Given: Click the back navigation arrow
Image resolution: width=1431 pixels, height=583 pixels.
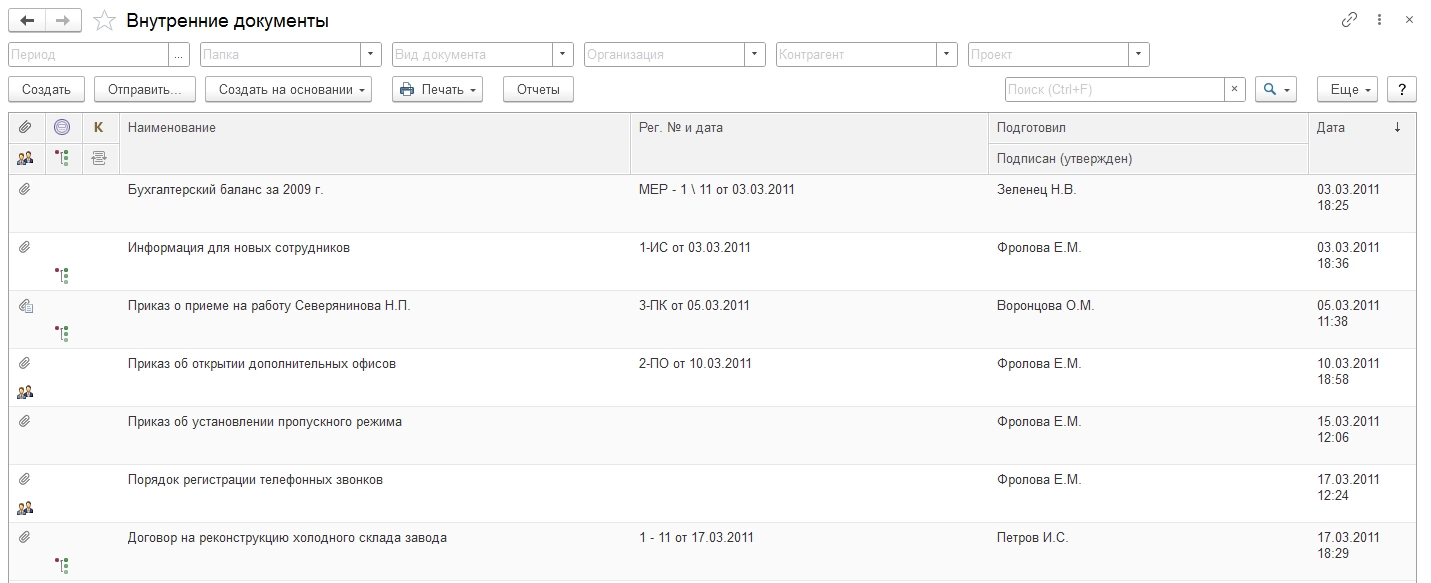Looking at the screenshot, I should tap(27, 20).
